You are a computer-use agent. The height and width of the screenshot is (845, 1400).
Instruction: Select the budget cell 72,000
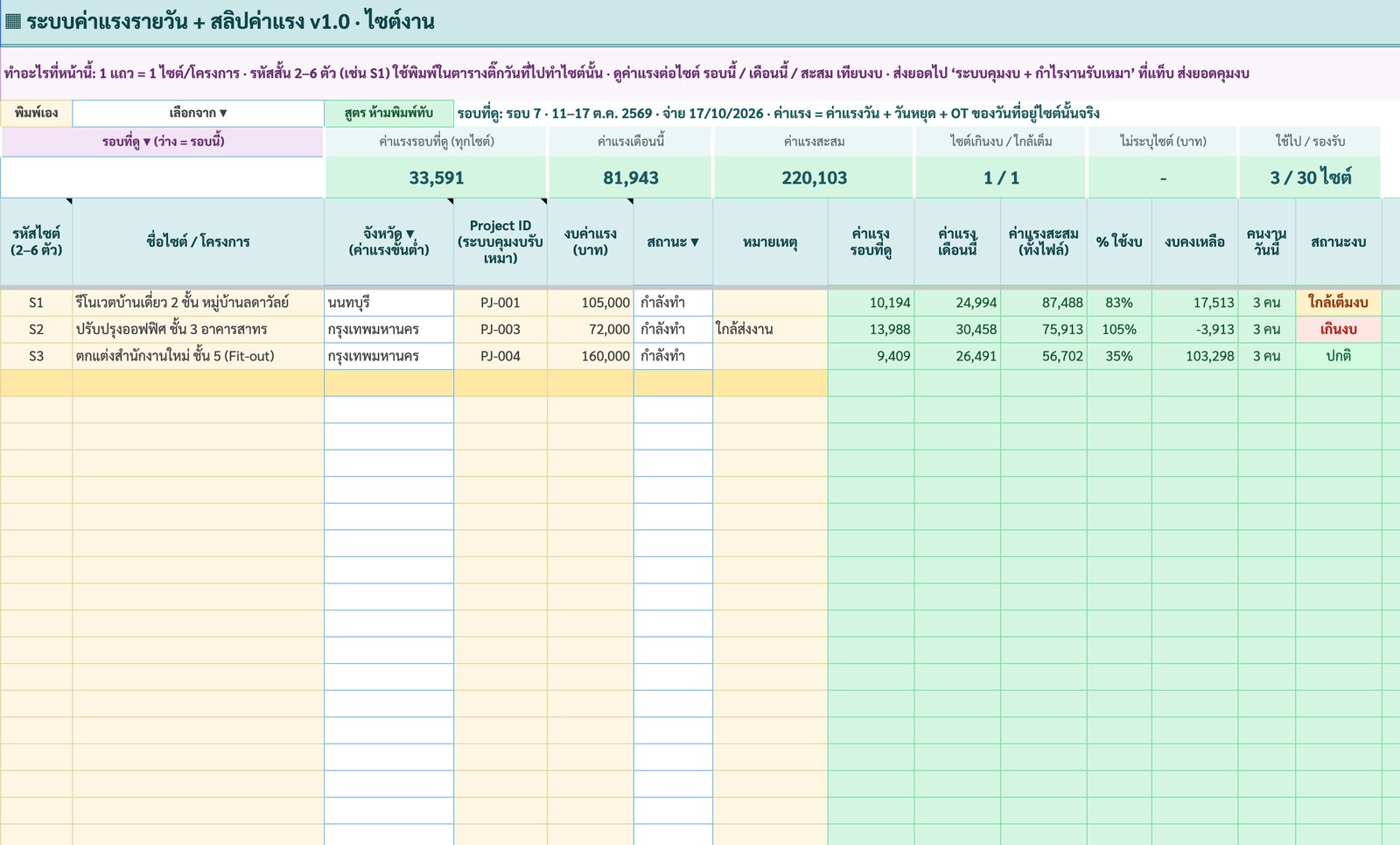591,330
